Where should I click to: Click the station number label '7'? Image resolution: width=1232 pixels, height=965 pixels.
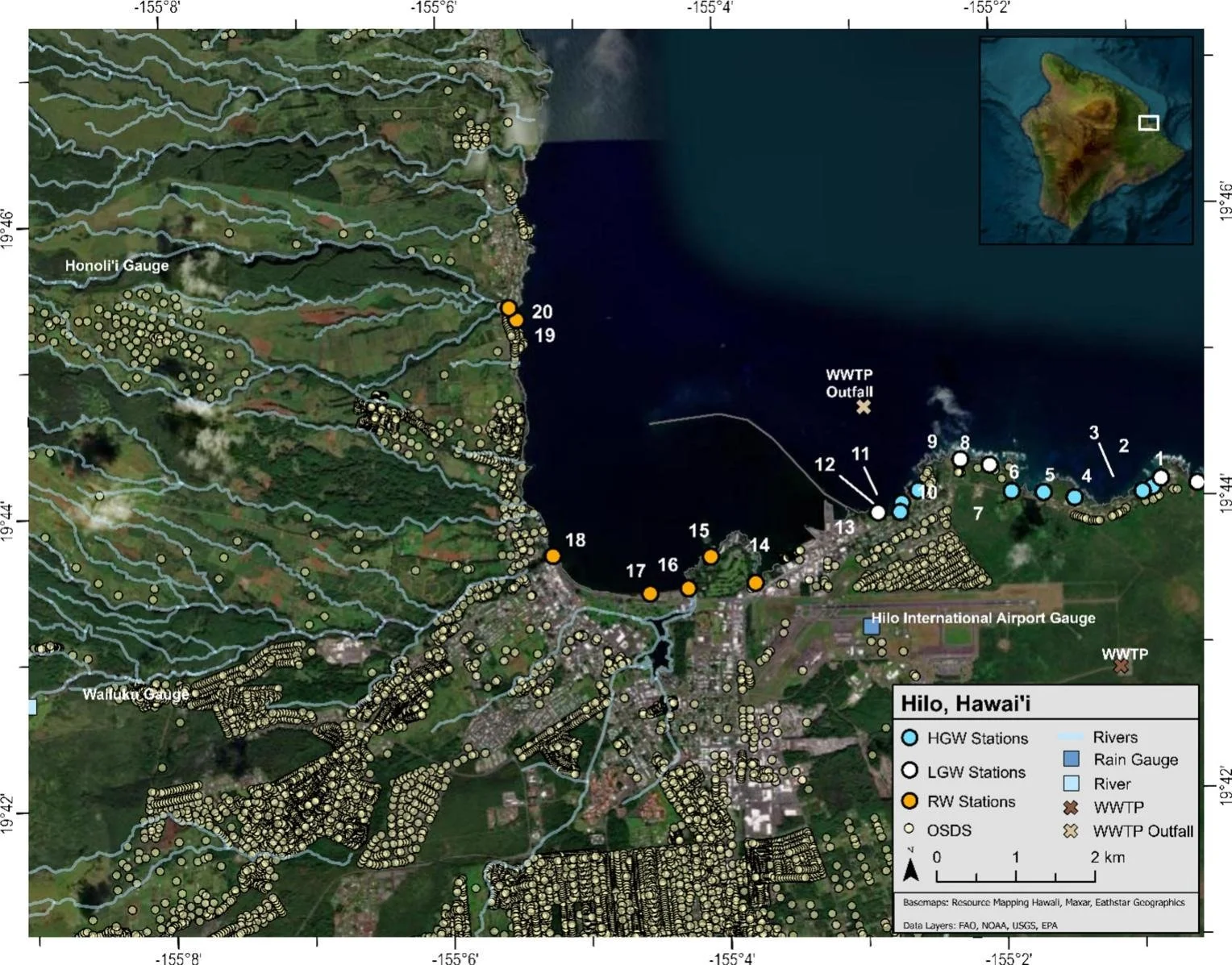pyautogui.click(x=978, y=513)
